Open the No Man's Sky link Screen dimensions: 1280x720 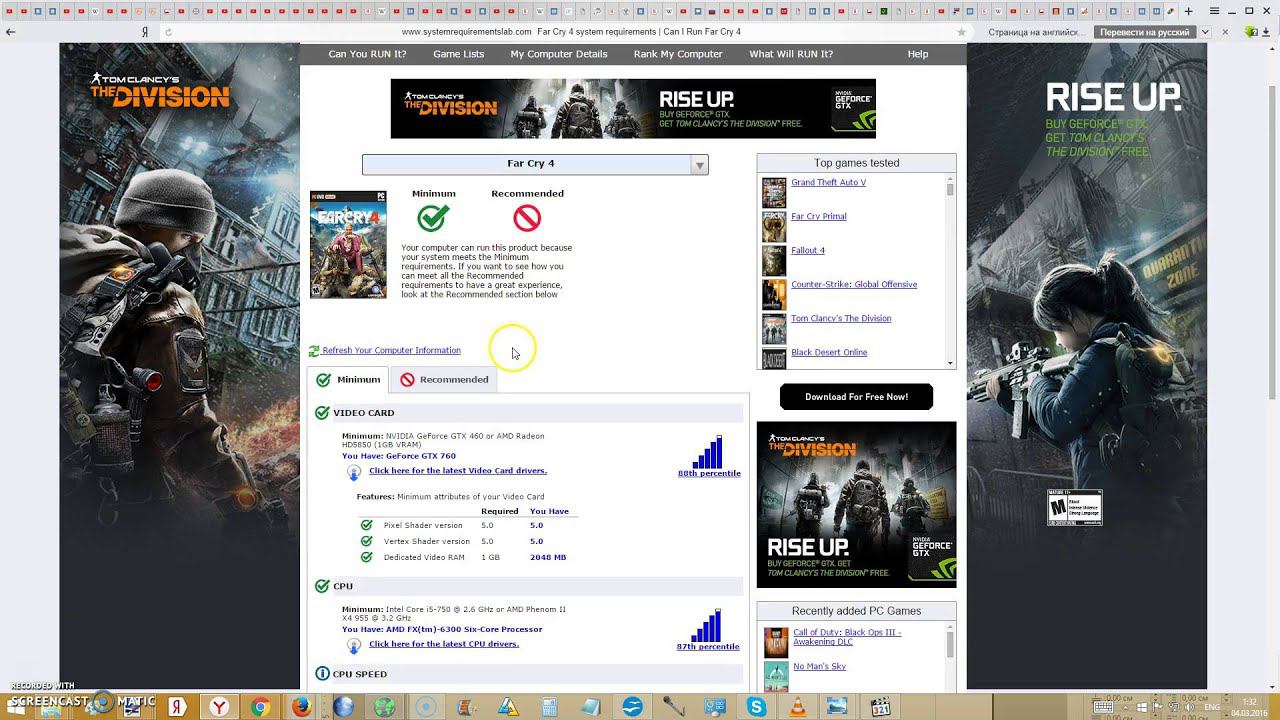pos(819,667)
